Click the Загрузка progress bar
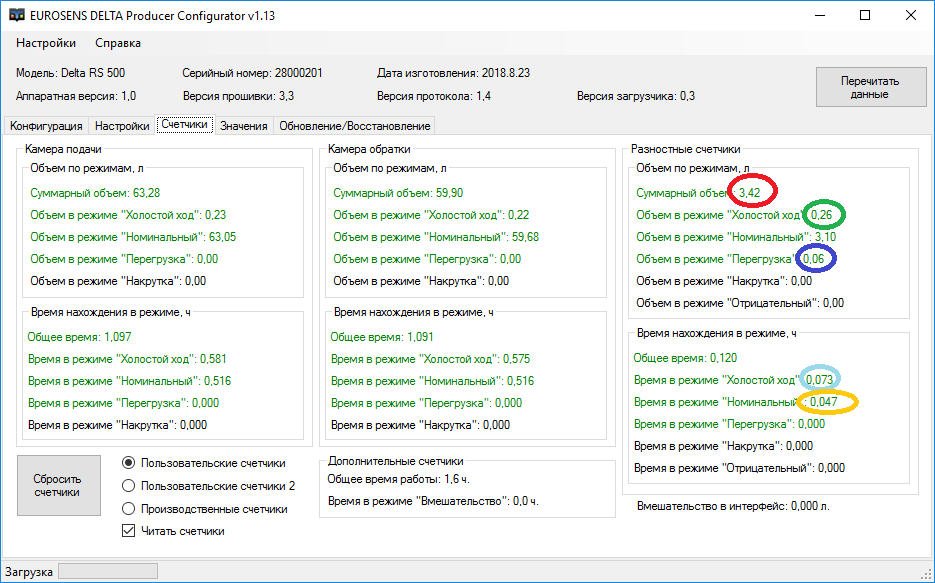 107,571
